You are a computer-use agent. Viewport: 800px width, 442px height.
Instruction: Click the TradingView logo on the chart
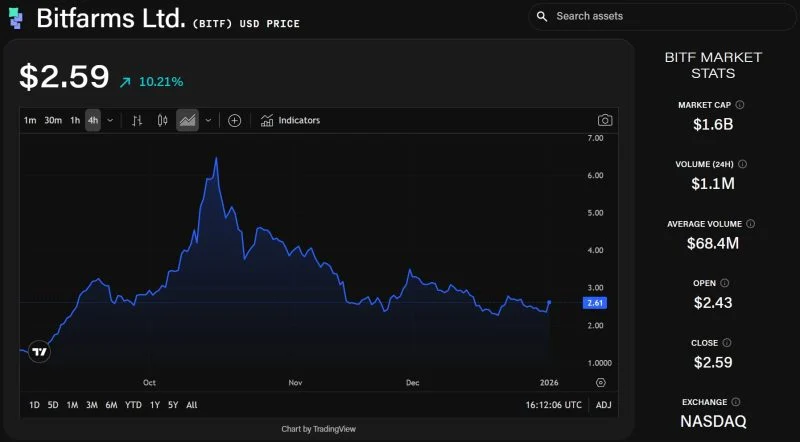coord(39,351)
